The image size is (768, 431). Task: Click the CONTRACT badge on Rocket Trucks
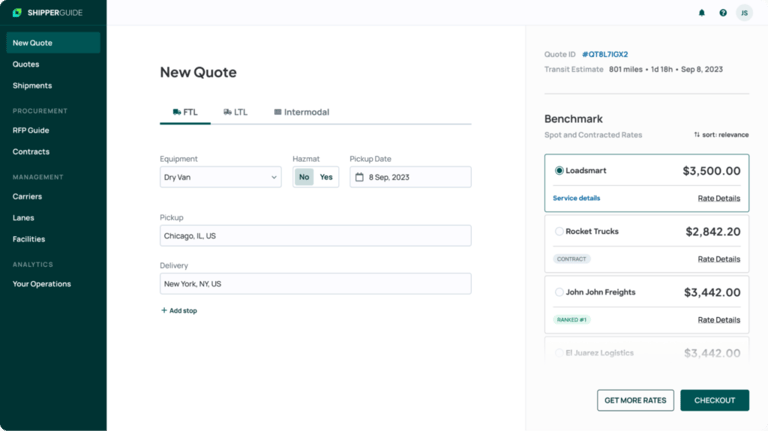point(572,259)
